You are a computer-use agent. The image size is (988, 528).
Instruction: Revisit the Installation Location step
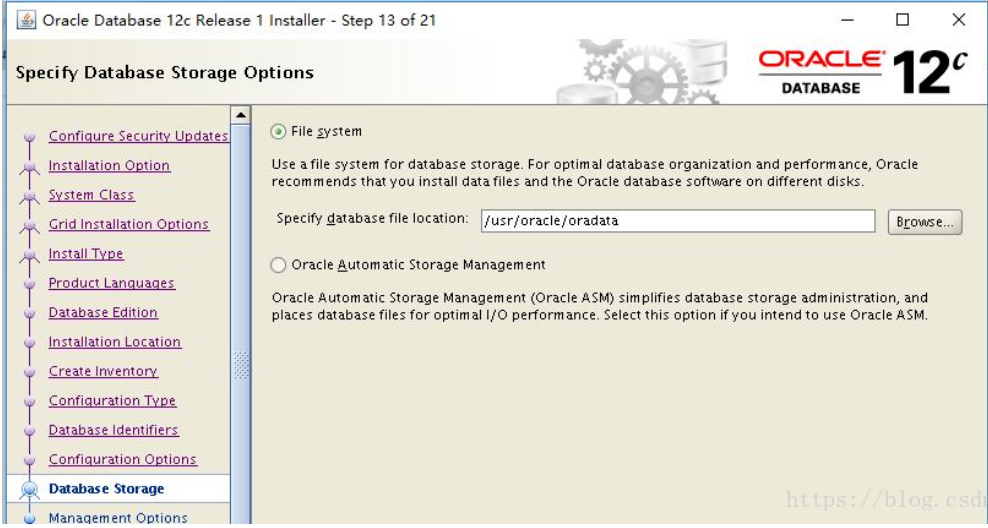pos(115,342)
